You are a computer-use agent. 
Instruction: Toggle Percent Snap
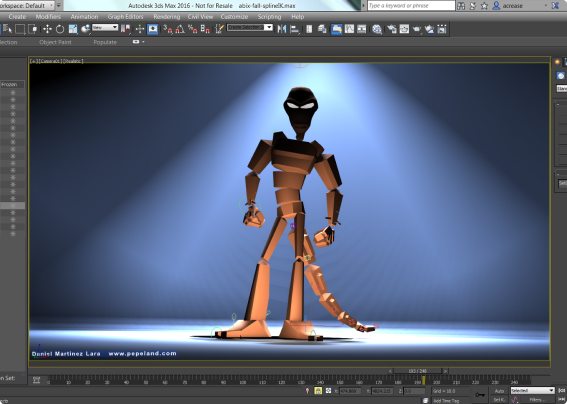192,29
